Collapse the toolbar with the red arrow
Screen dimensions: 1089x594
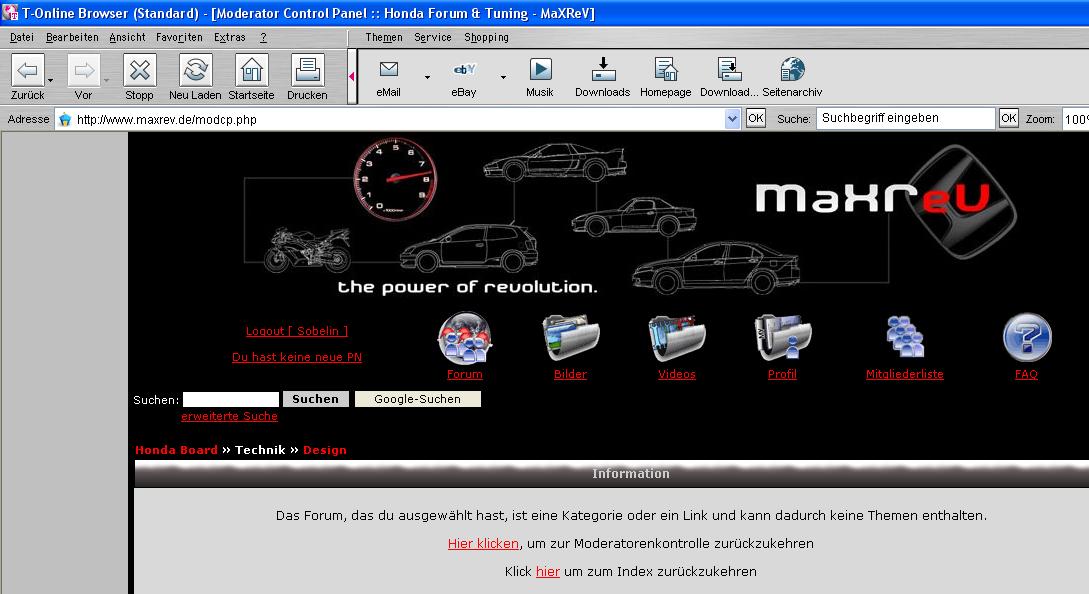coord(351,76)
